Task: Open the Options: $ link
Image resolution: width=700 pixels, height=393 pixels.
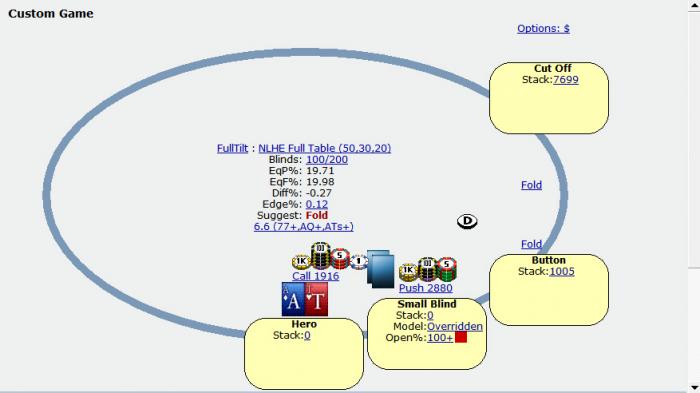Action: pyautogui.click(x=543, y=29)
